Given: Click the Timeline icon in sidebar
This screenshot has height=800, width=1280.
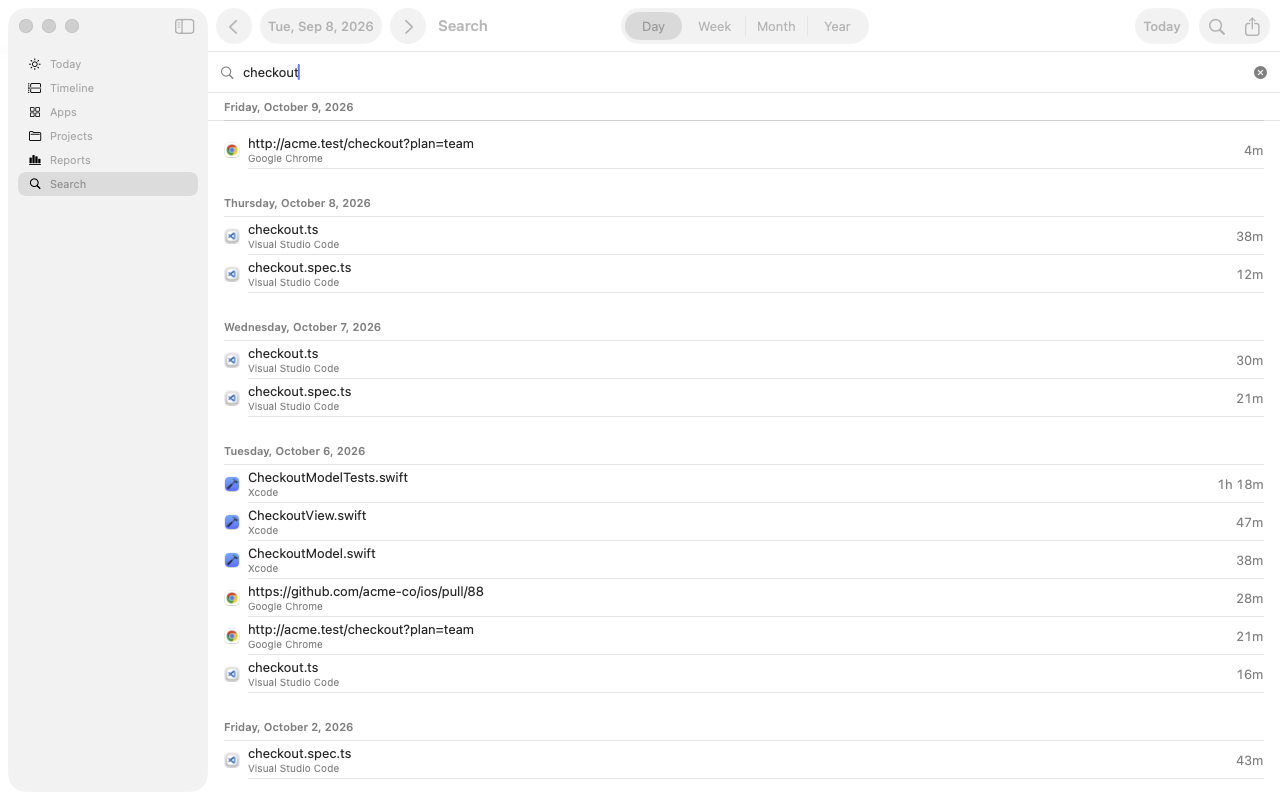Looking at the screenshot, I should [x=35, y=88].
